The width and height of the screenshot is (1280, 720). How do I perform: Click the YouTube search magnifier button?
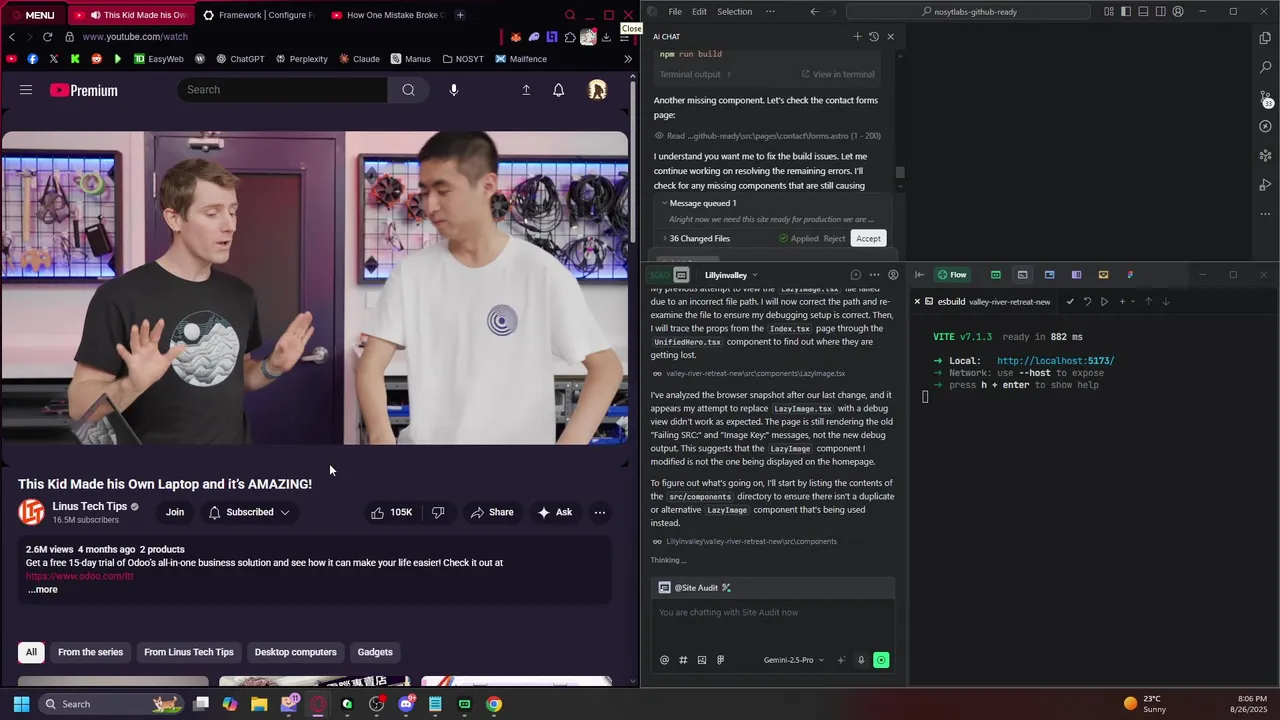coord(408,90)
